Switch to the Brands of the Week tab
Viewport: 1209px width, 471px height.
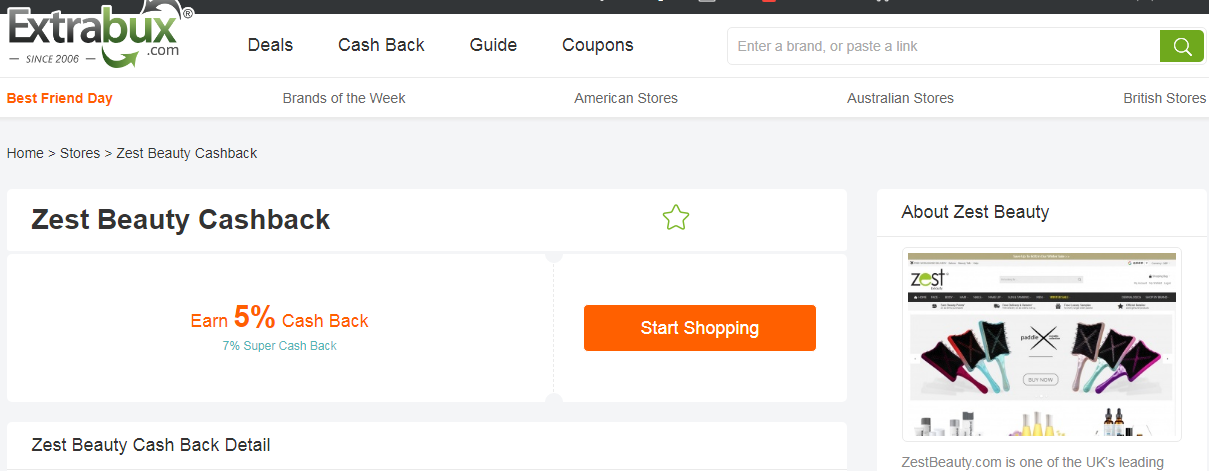coord(344,98)
